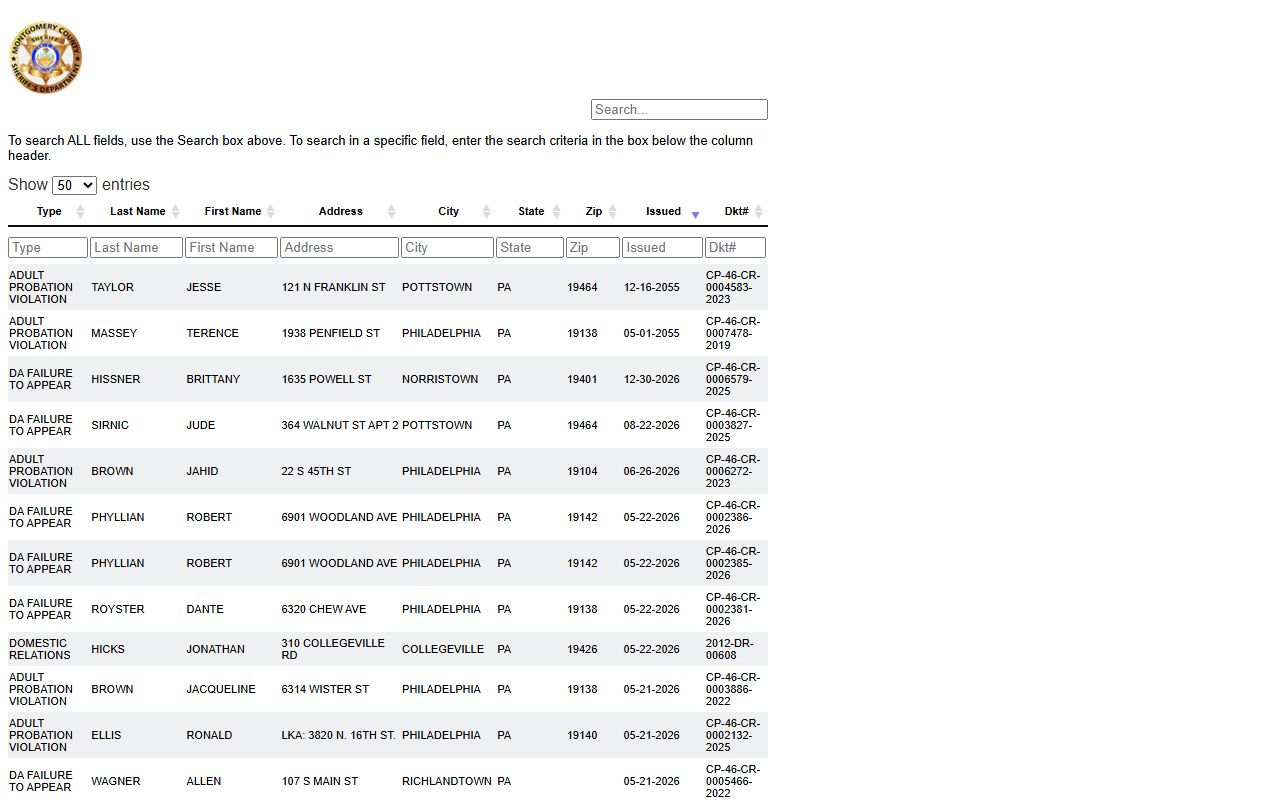Click the Last Name filter field

pos(136,247)
